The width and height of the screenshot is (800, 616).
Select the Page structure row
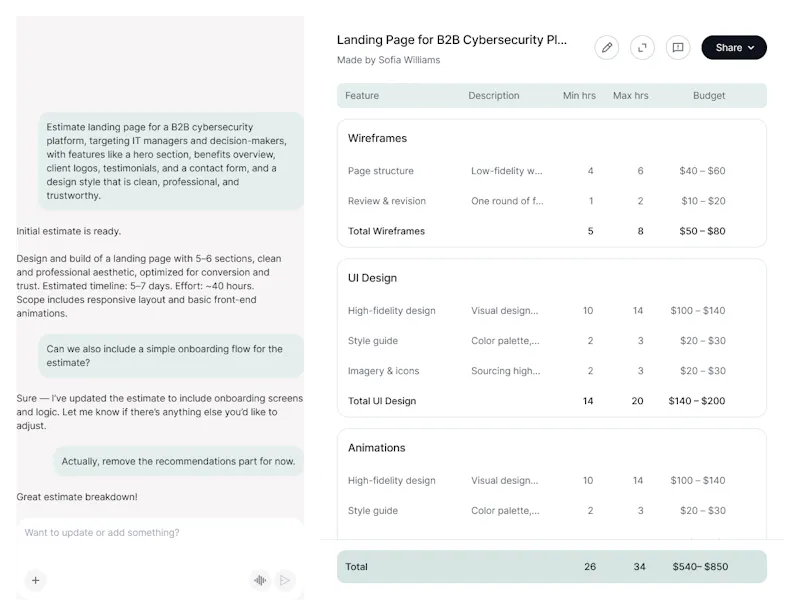(552, 171)
